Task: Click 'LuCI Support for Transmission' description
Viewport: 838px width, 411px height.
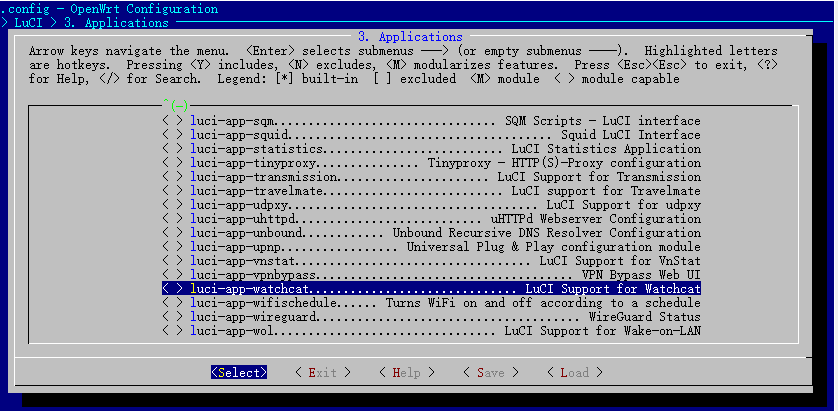Action: tap(599, 176)
